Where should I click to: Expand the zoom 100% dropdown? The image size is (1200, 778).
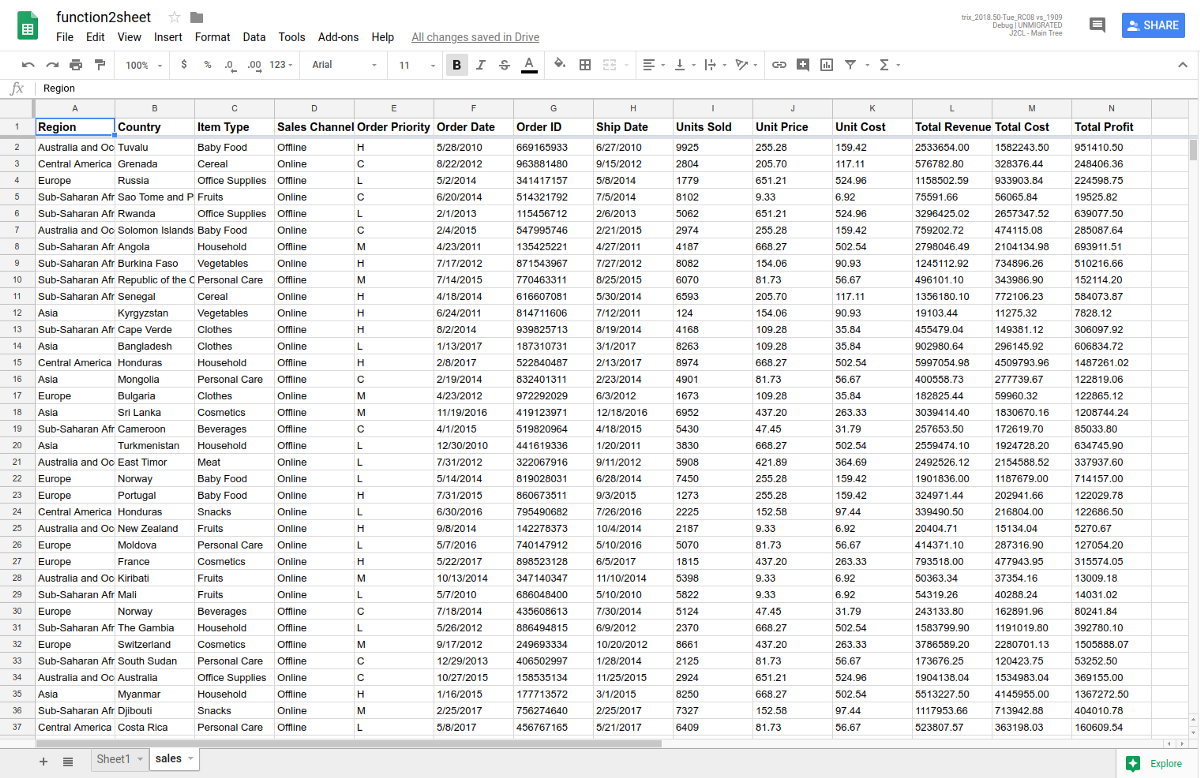(x=143, y=65)
